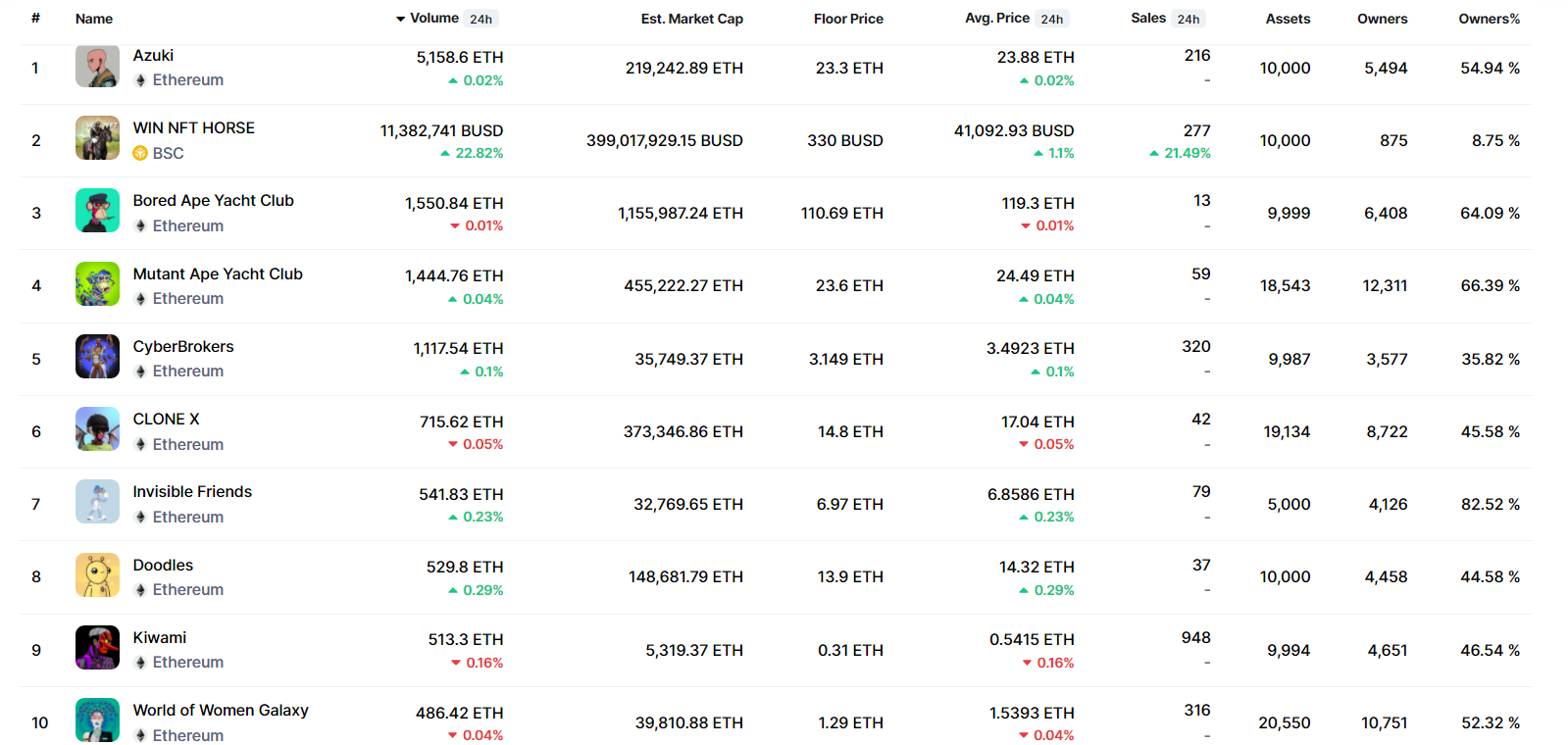1568x745 pixels.
Task: Click the Ethereum chain icon under Azuki
Action: [140, 80]
